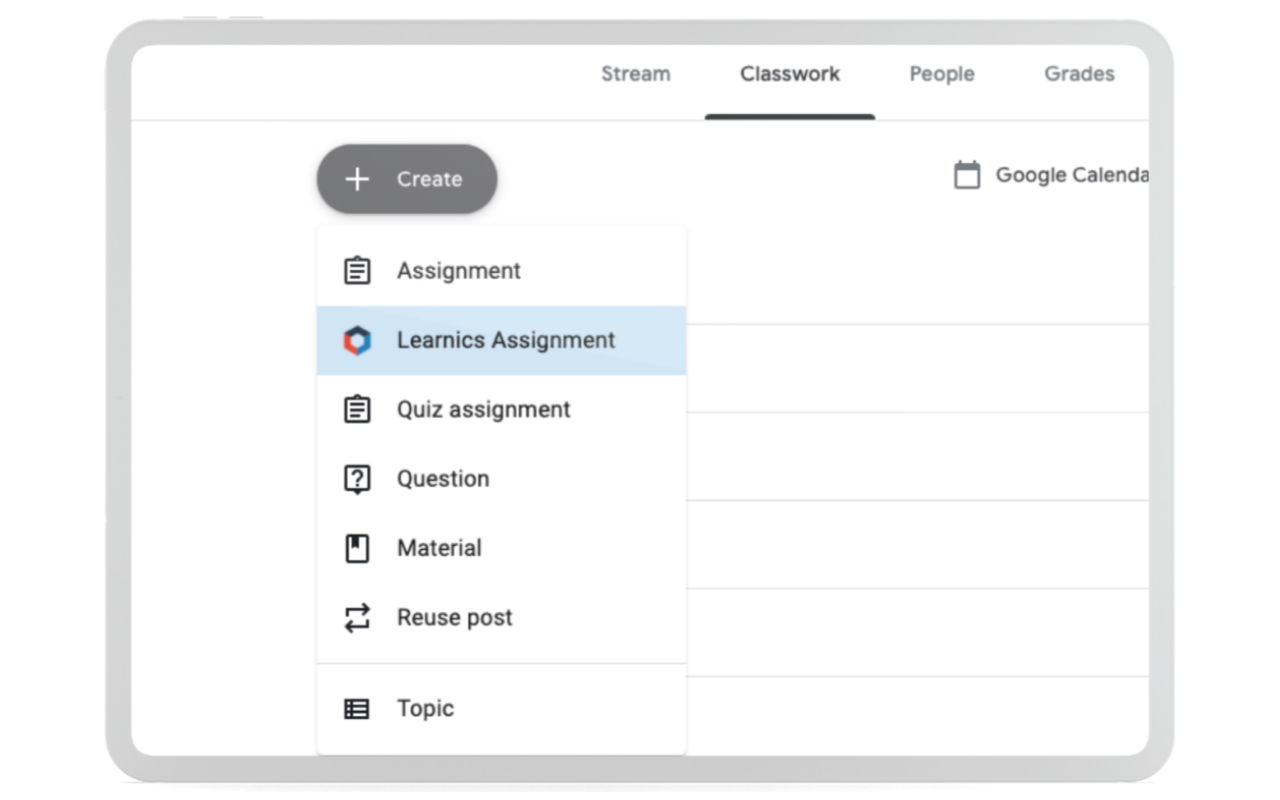Click the plus icon in Create button
This screenshot has height=800, width=1280.
(357, 179)
